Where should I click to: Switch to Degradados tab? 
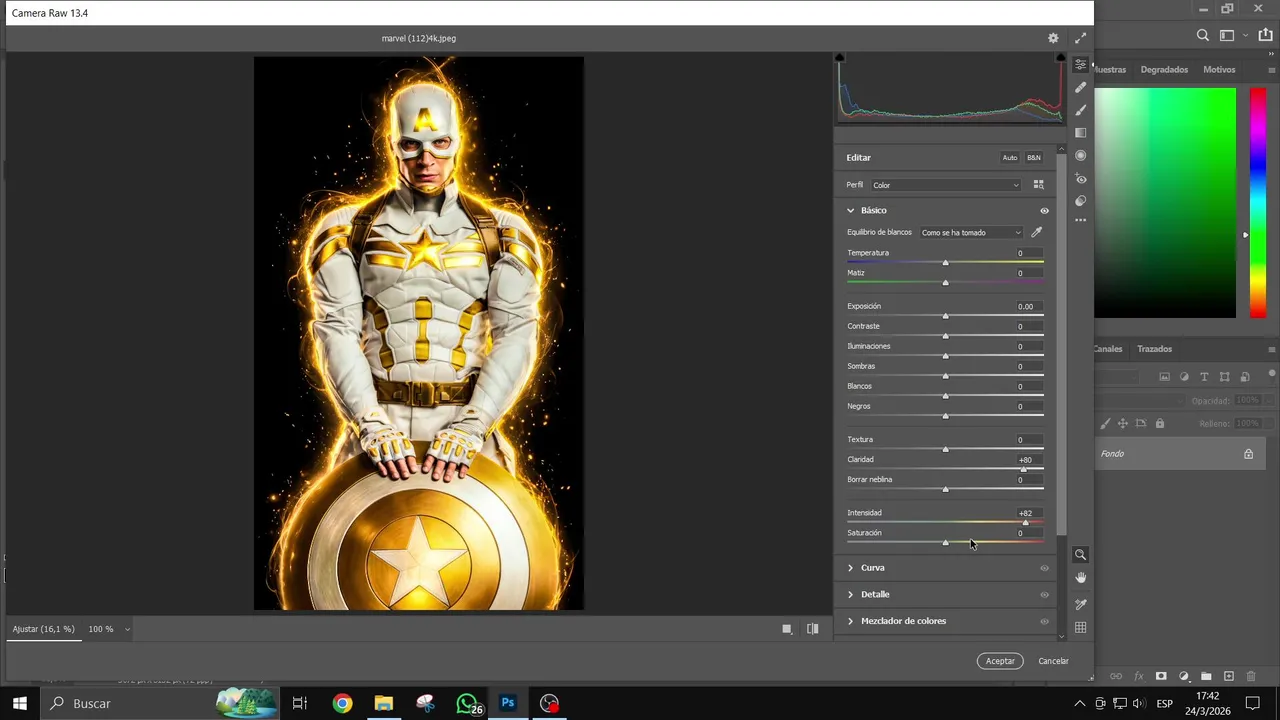pyautogui.click(x=1164, y=70)
